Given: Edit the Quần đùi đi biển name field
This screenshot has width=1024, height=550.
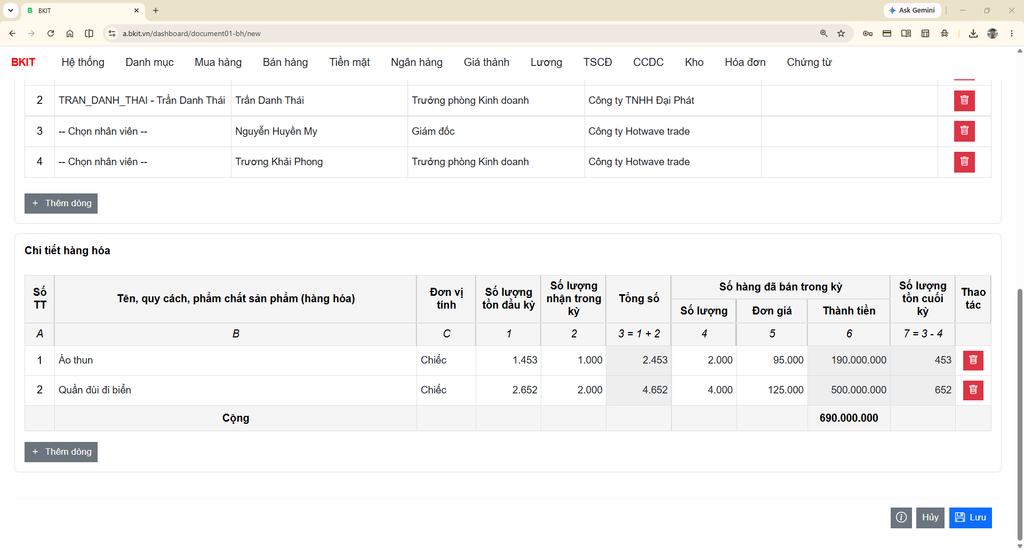Looking at the screenshot, I should click(236, 390).
